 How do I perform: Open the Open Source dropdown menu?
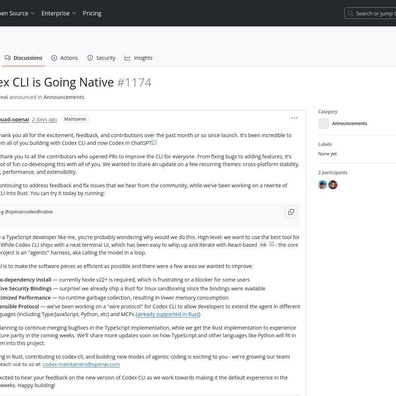[17, 13]
